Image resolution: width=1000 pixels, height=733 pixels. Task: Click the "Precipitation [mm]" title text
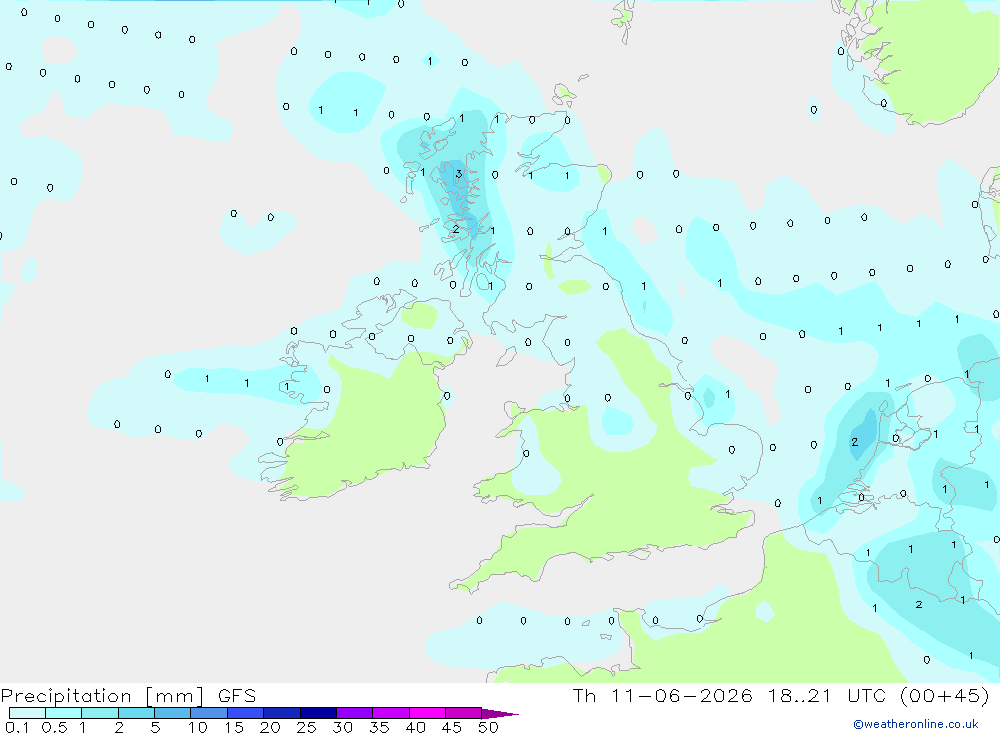102,696
